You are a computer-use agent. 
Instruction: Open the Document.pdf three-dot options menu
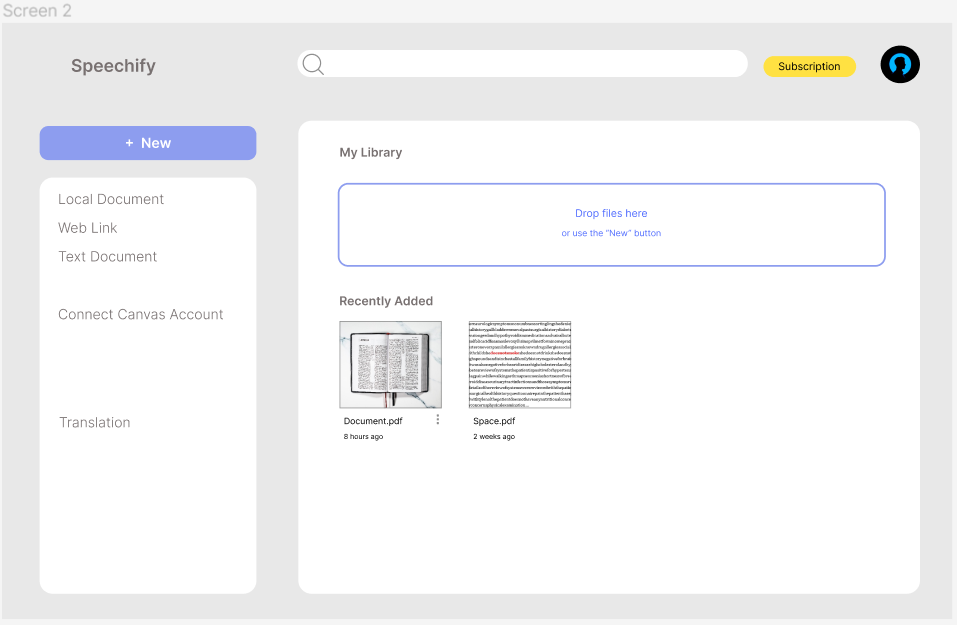438,419
